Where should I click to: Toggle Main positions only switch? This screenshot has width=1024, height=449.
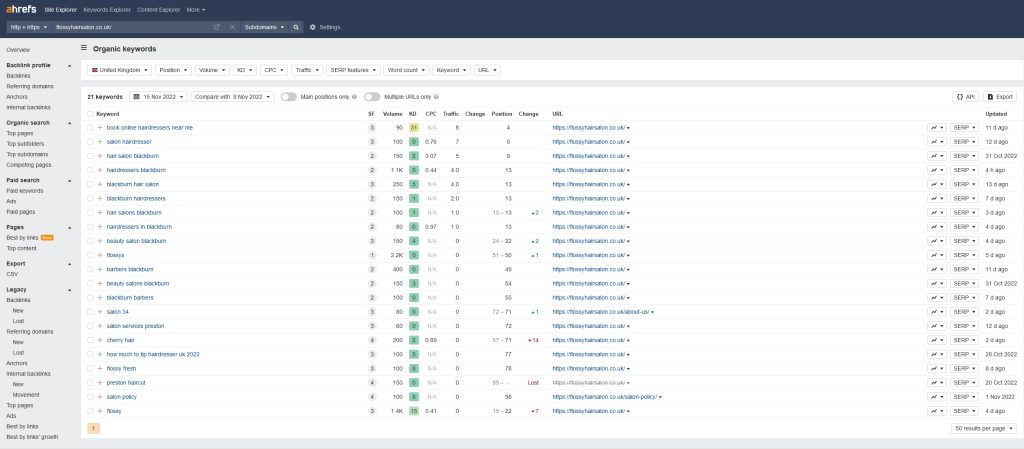tap(289, 97)
